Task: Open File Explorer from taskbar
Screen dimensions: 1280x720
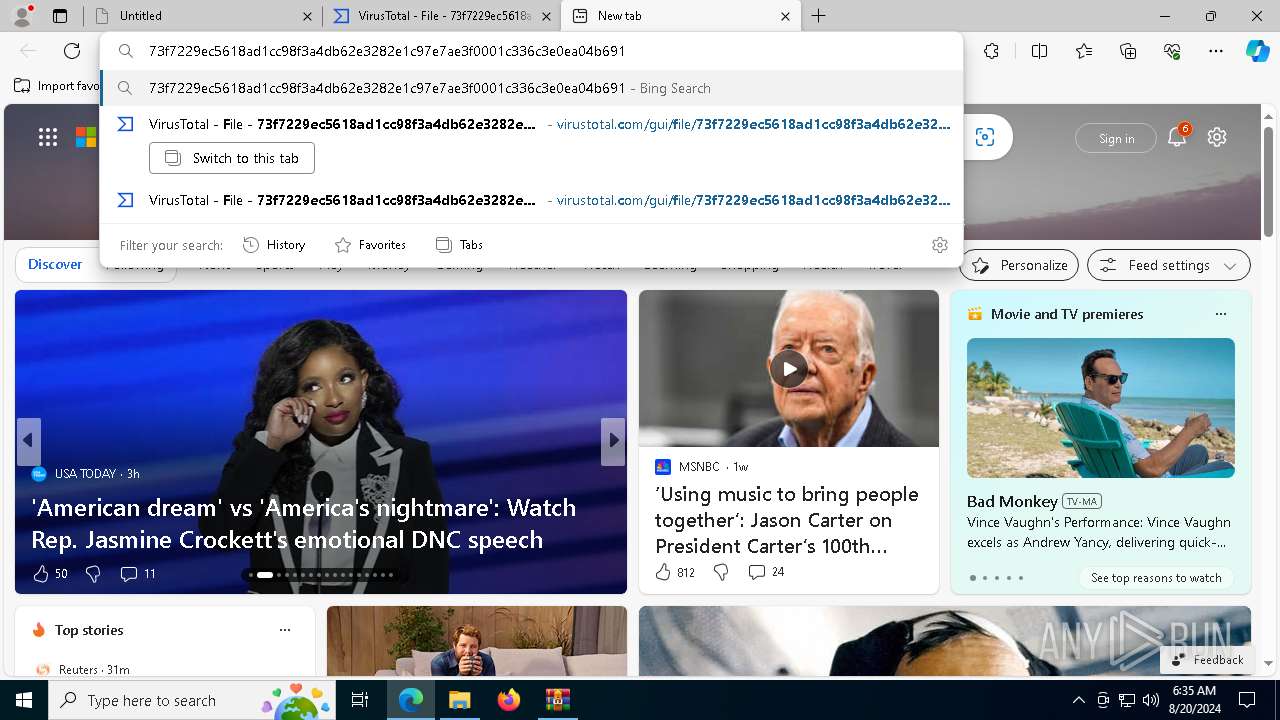Action: [x=459, y=700]
